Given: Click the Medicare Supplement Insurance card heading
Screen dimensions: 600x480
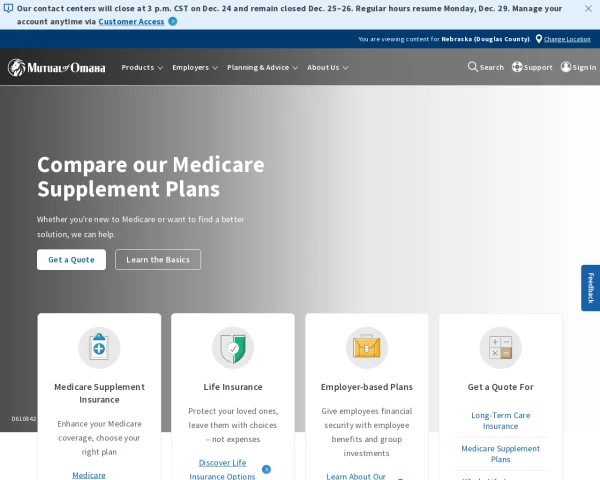Looking at the screenshot, I should pos(99,393).
